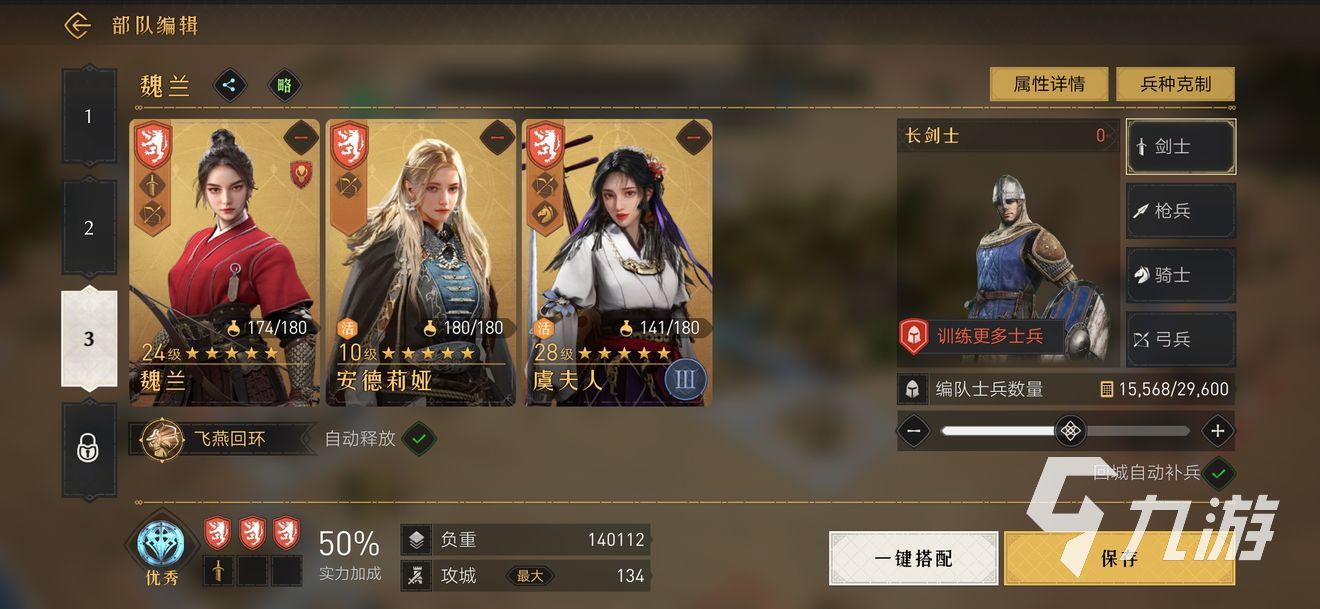This screenshot has height=609, width=1320.
Task: Select the 弓兵 troop type
Action: (x=1181, y=339)
